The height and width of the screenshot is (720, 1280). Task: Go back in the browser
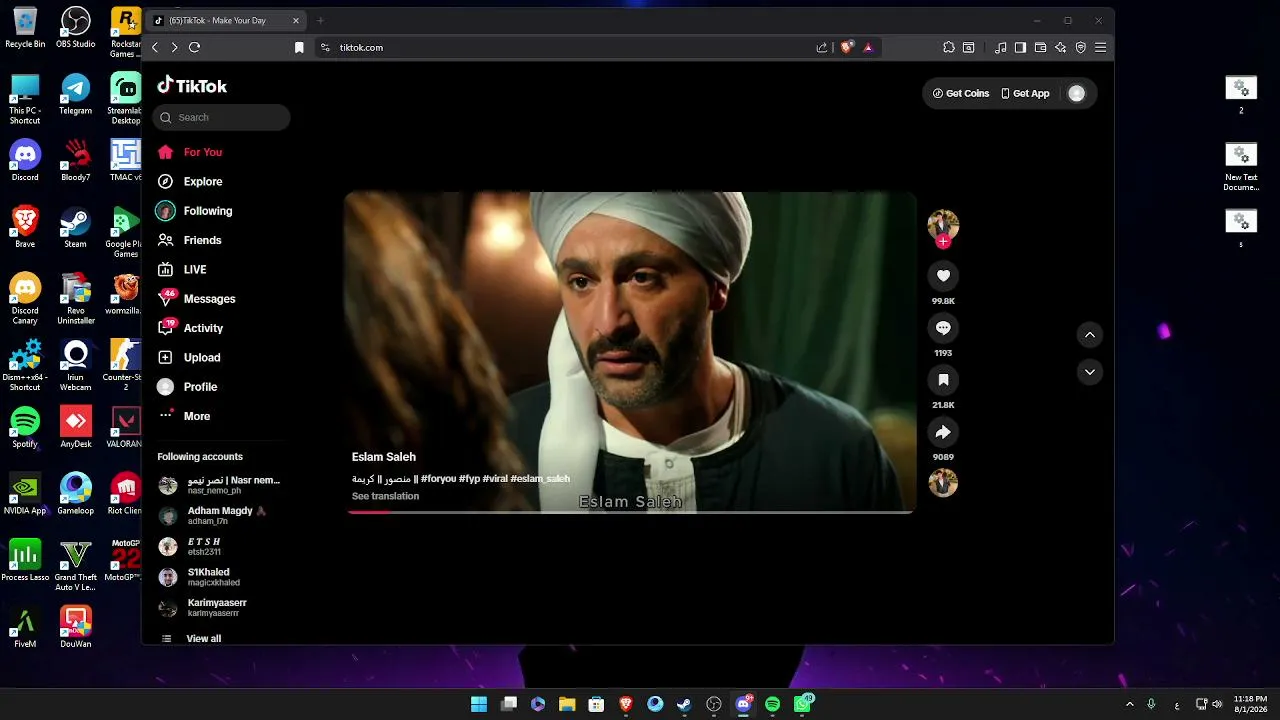click(154, 47)
